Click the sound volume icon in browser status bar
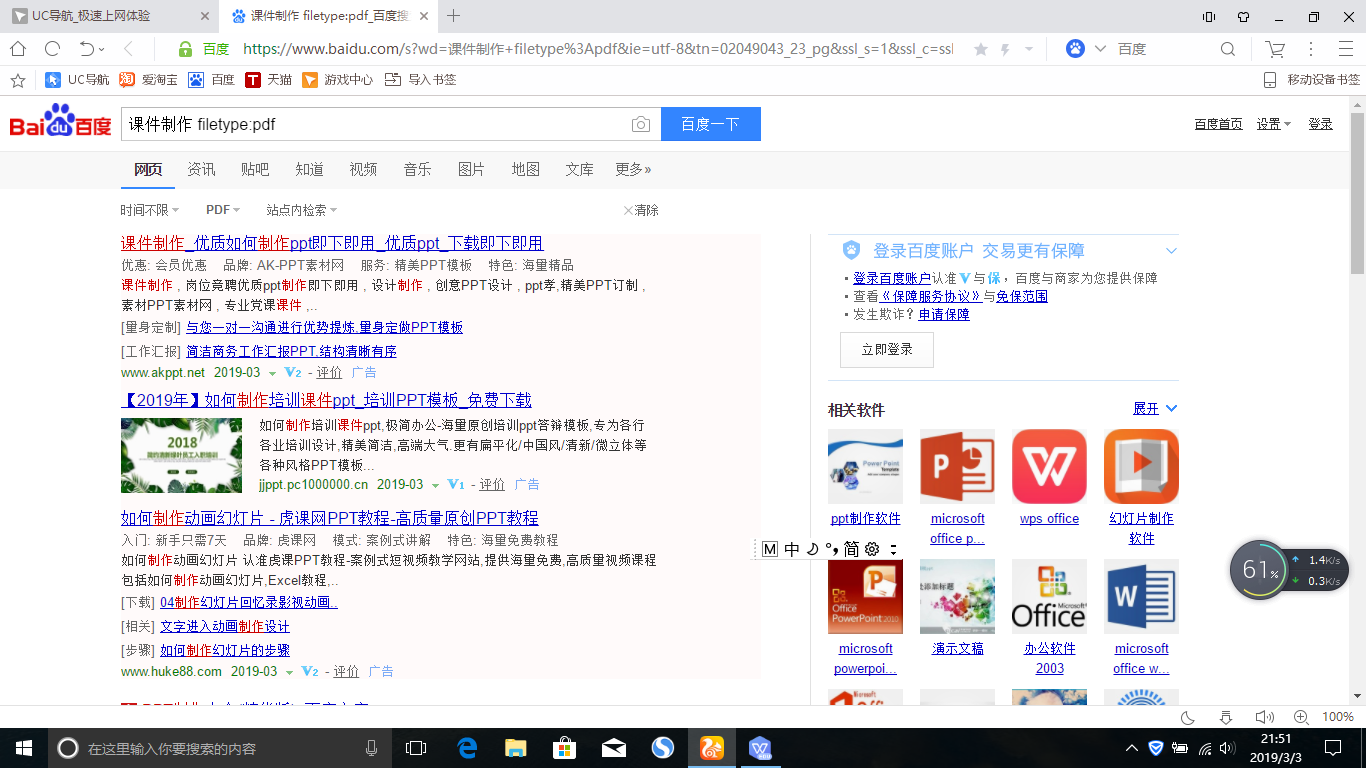Image resolution: width=1366 pixels, height=768 pixels. 1264,717
